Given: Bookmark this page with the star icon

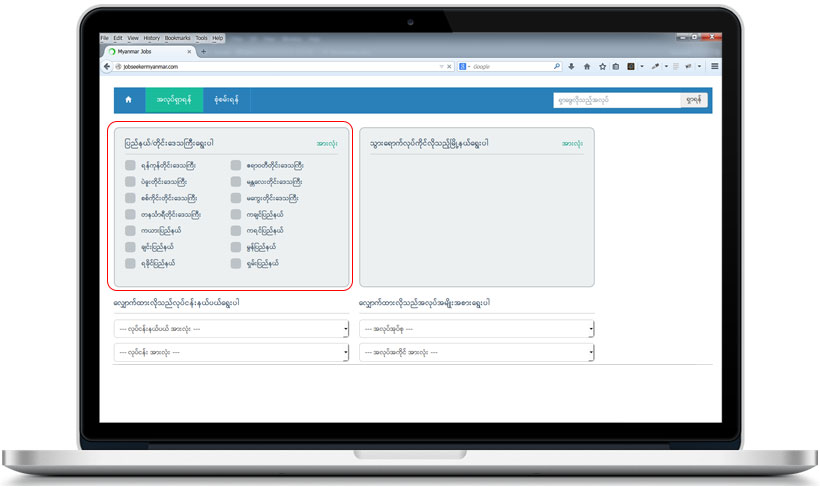Looking at the screenshot, I should click(x=602, y=66).
